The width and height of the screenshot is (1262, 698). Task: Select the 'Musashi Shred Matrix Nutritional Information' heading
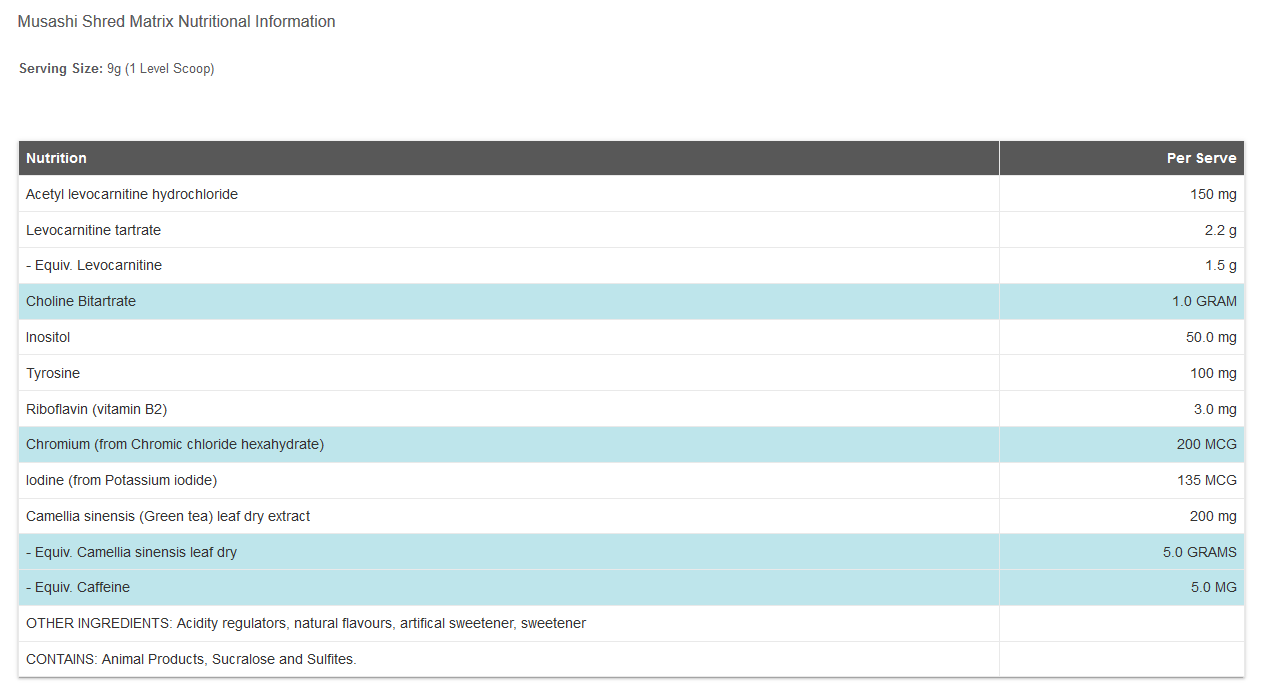click(x=177, y=22)
